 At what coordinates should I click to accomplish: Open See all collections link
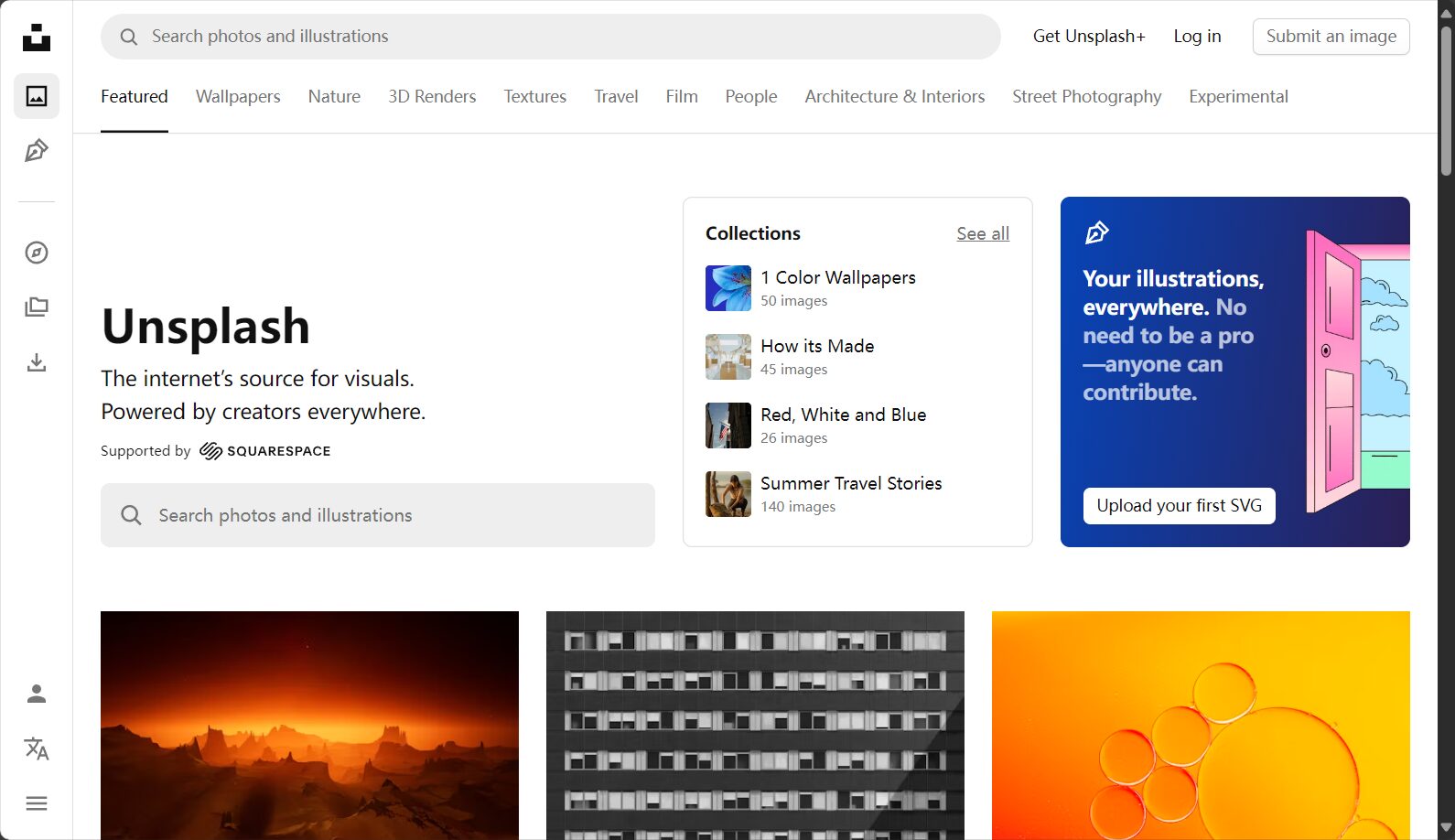click(x=983, y=233)
